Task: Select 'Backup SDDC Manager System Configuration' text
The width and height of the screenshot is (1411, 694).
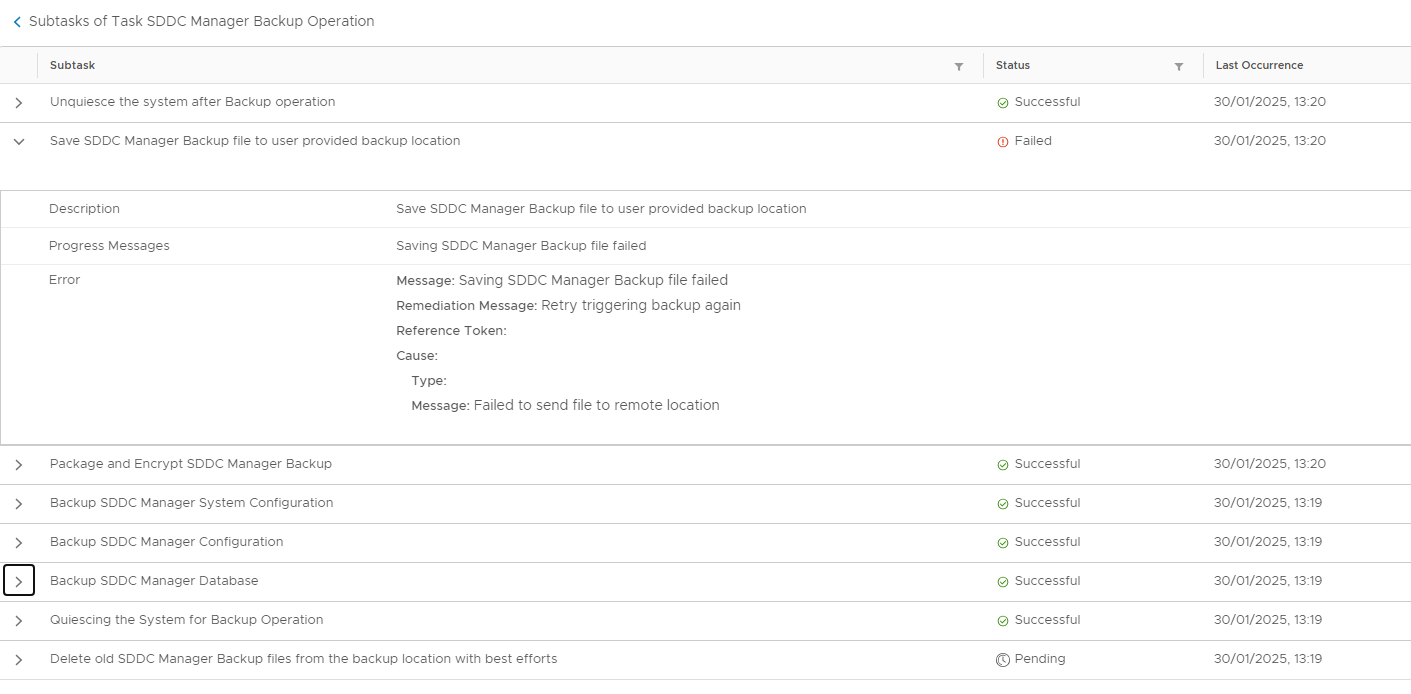Action: point(192,503)
